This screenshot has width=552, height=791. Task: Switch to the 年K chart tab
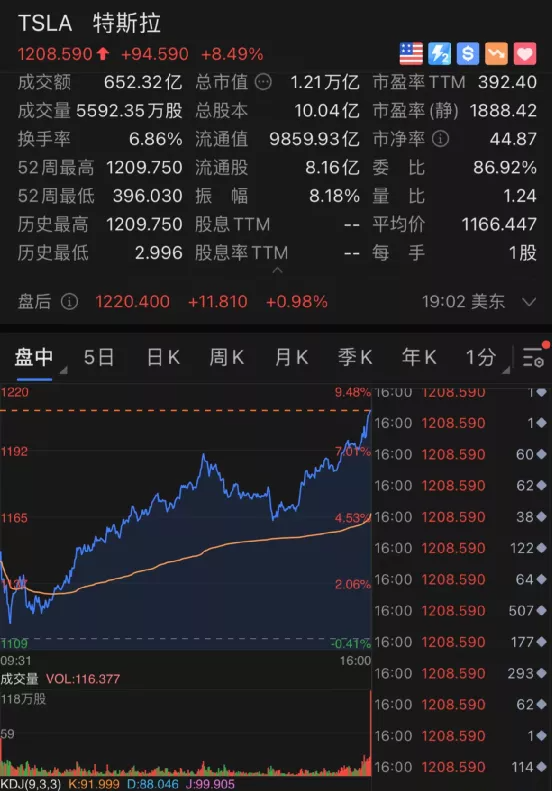click(419, 358)
